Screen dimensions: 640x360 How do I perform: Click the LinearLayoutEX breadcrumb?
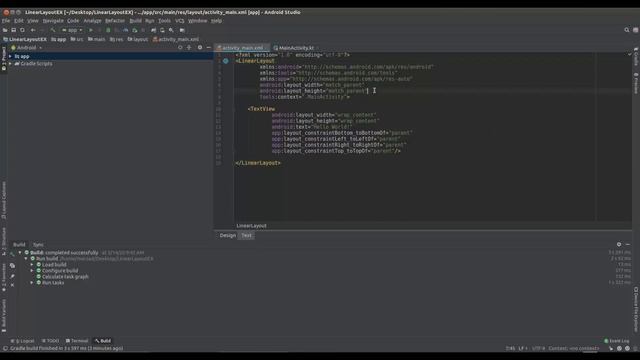(x=25, y=40)
